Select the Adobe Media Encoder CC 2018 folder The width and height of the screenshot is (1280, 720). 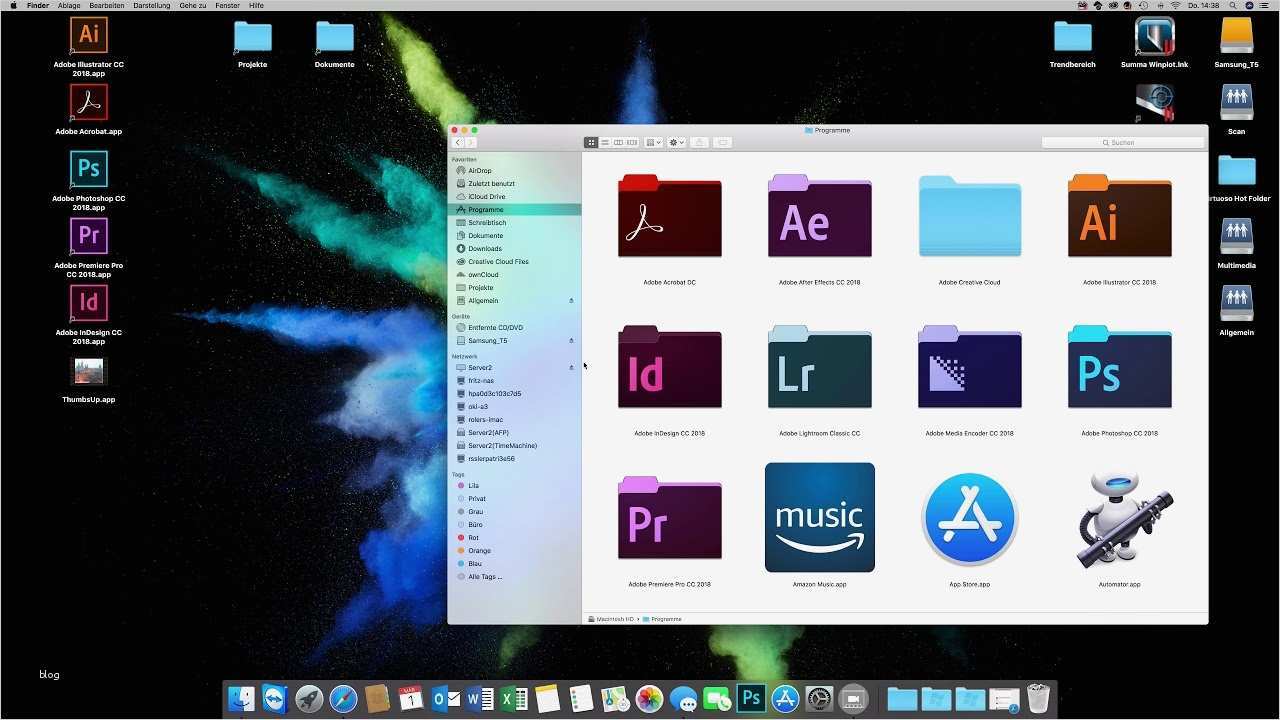[970, 368]
